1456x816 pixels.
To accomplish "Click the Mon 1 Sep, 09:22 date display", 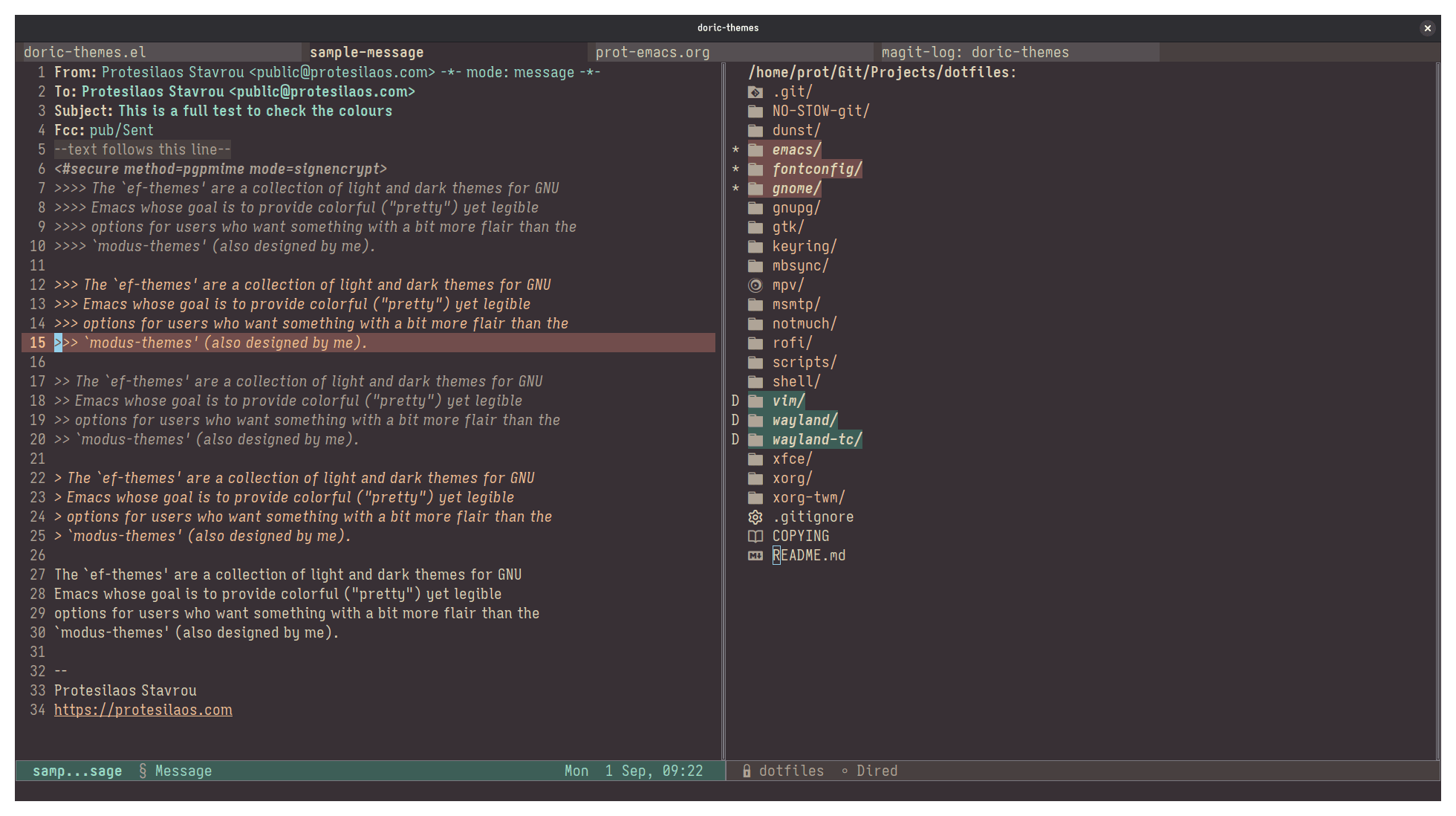I will click(x=634, y=771).
